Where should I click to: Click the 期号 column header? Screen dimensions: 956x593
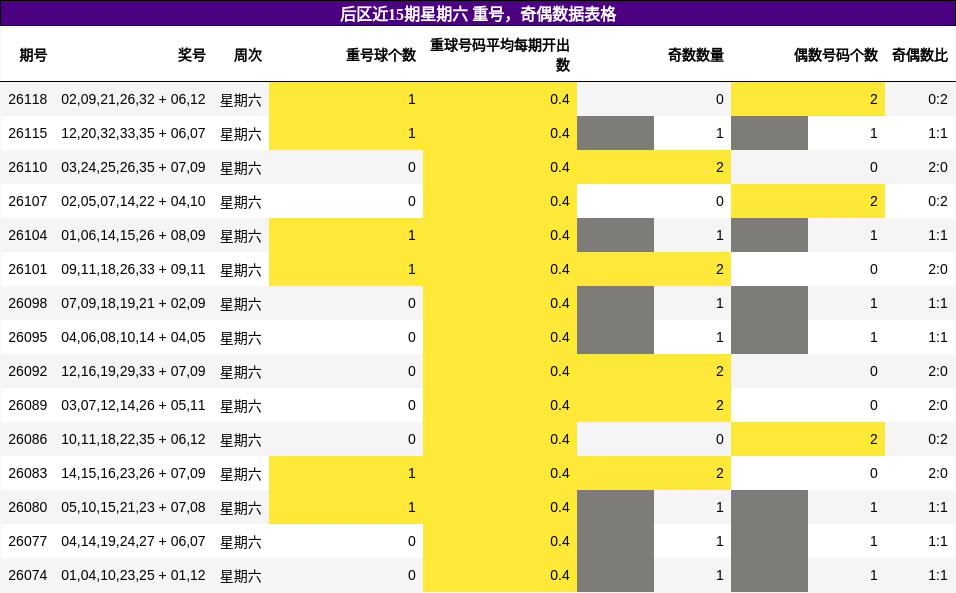[x=33, y=55]
